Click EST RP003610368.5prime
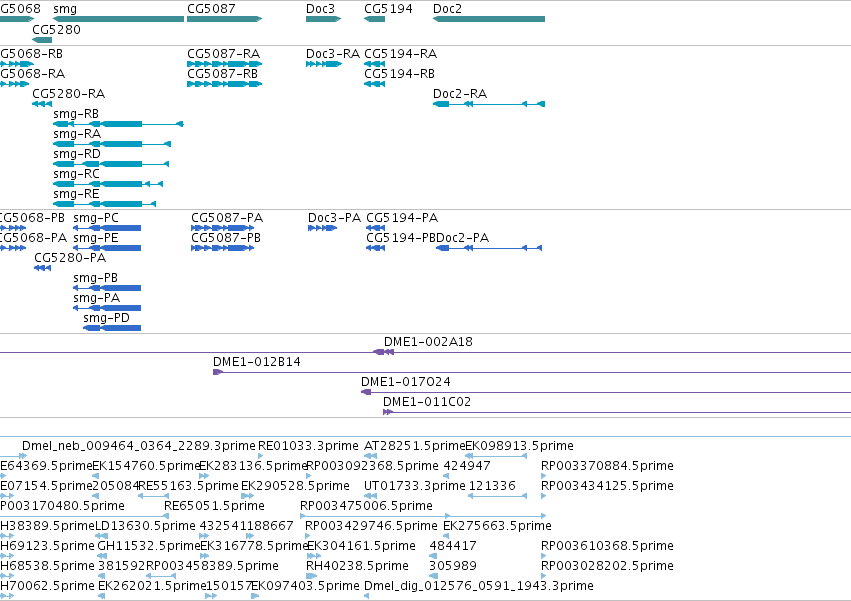This screenshot has width=851, height=601. click(544, 556)
